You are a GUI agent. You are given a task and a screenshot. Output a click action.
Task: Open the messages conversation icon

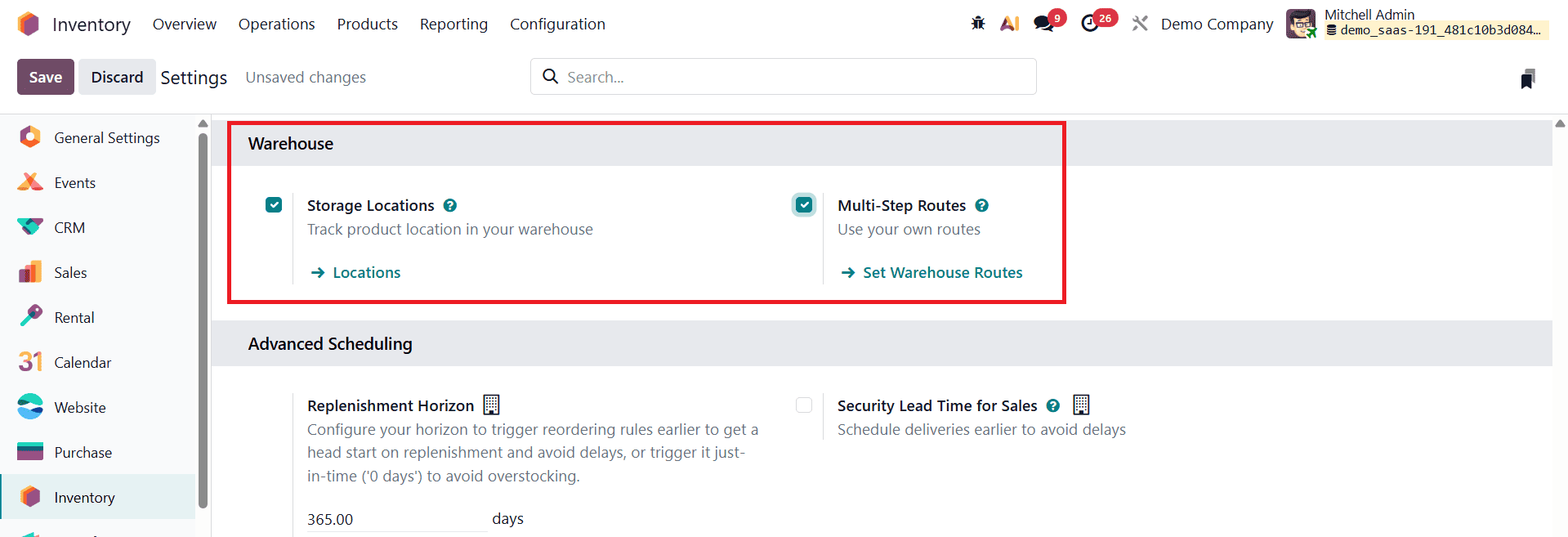[1043, 24]
